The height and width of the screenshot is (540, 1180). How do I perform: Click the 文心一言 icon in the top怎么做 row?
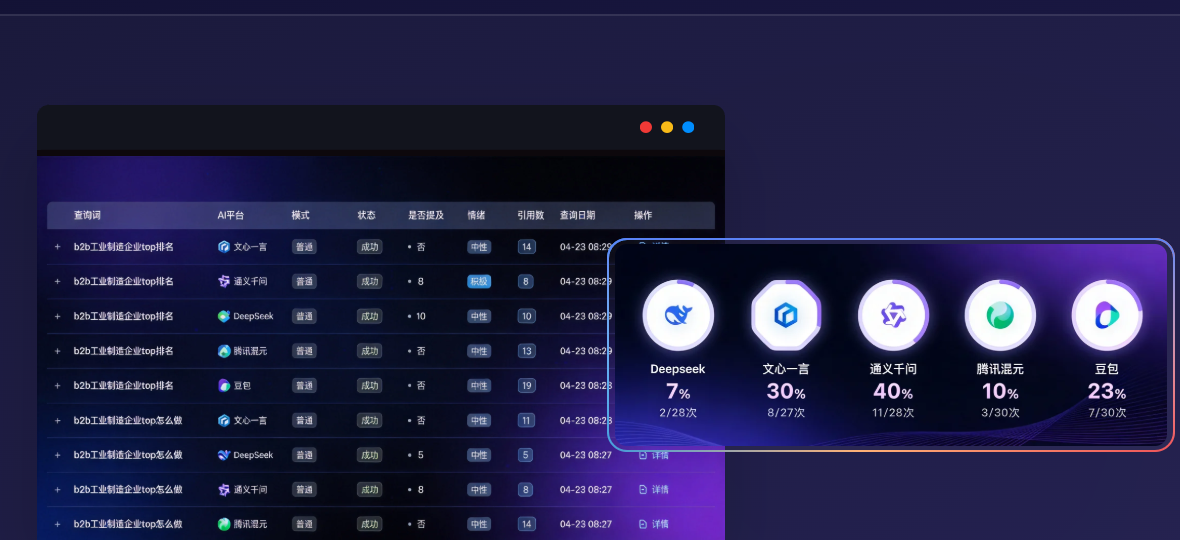click(x=224, y=420)
